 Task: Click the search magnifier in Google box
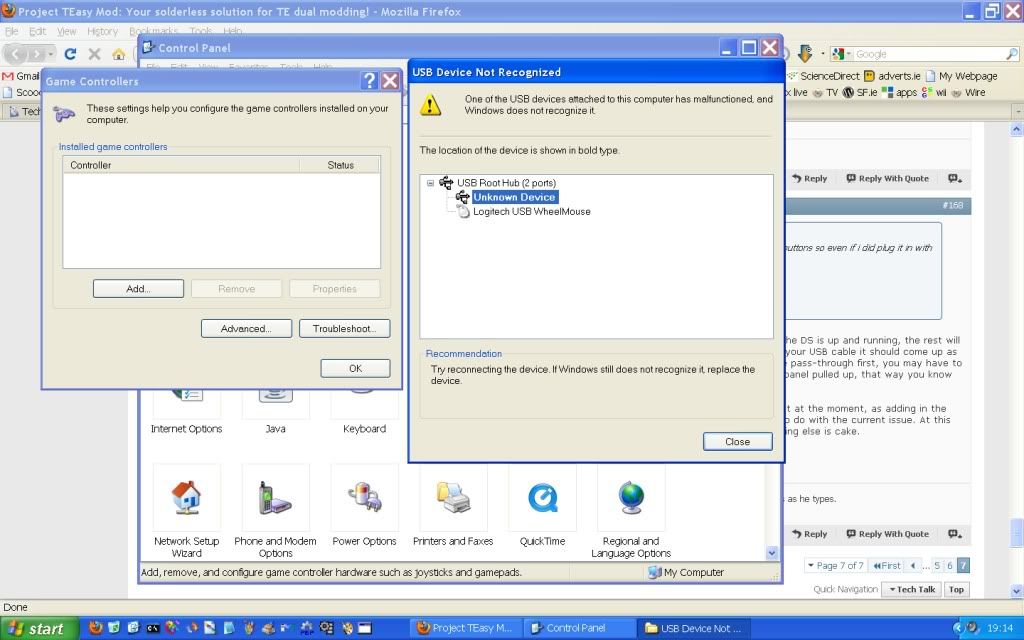(x=1012, y=54)
